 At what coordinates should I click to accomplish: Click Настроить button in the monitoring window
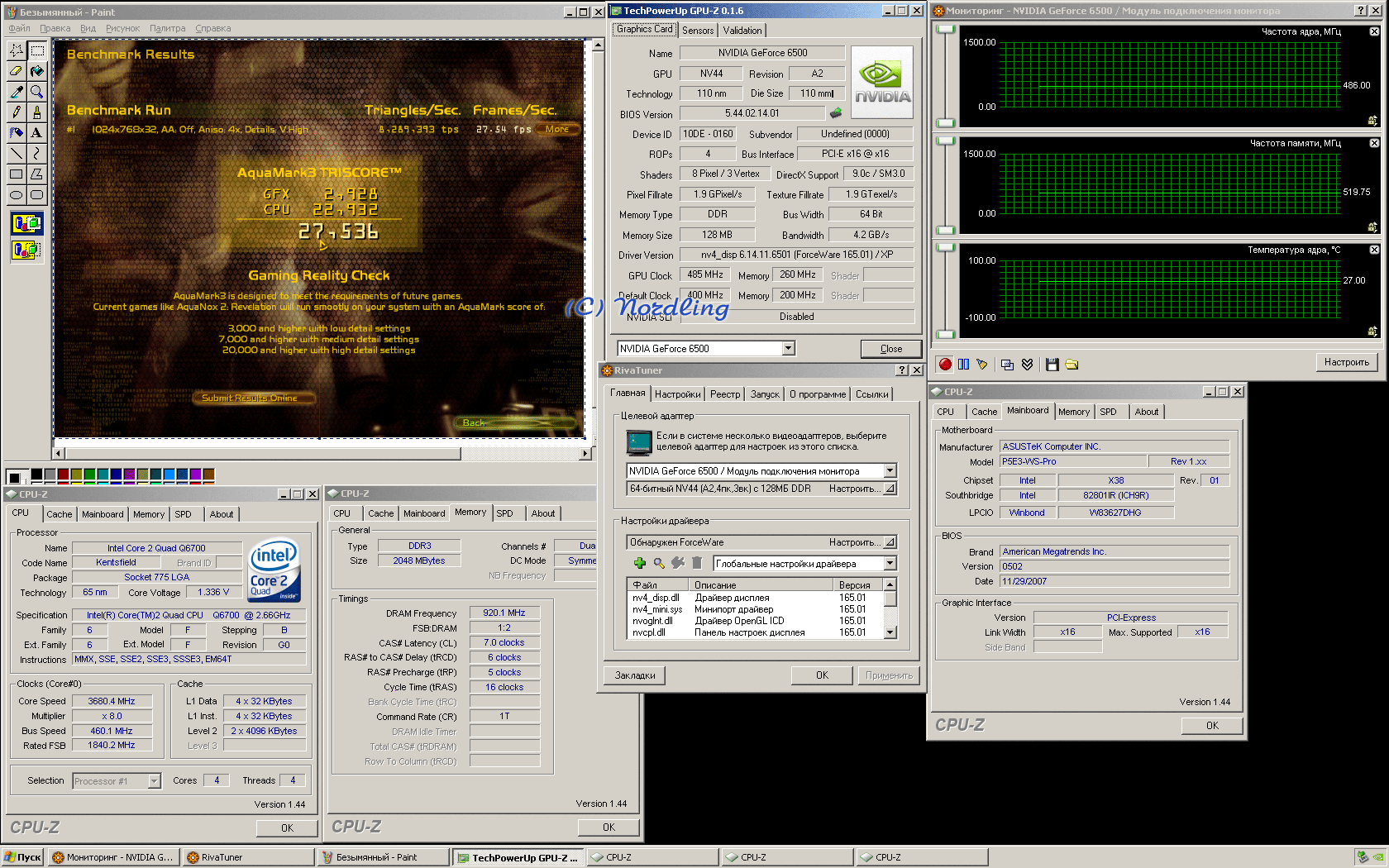[1347, 362]
